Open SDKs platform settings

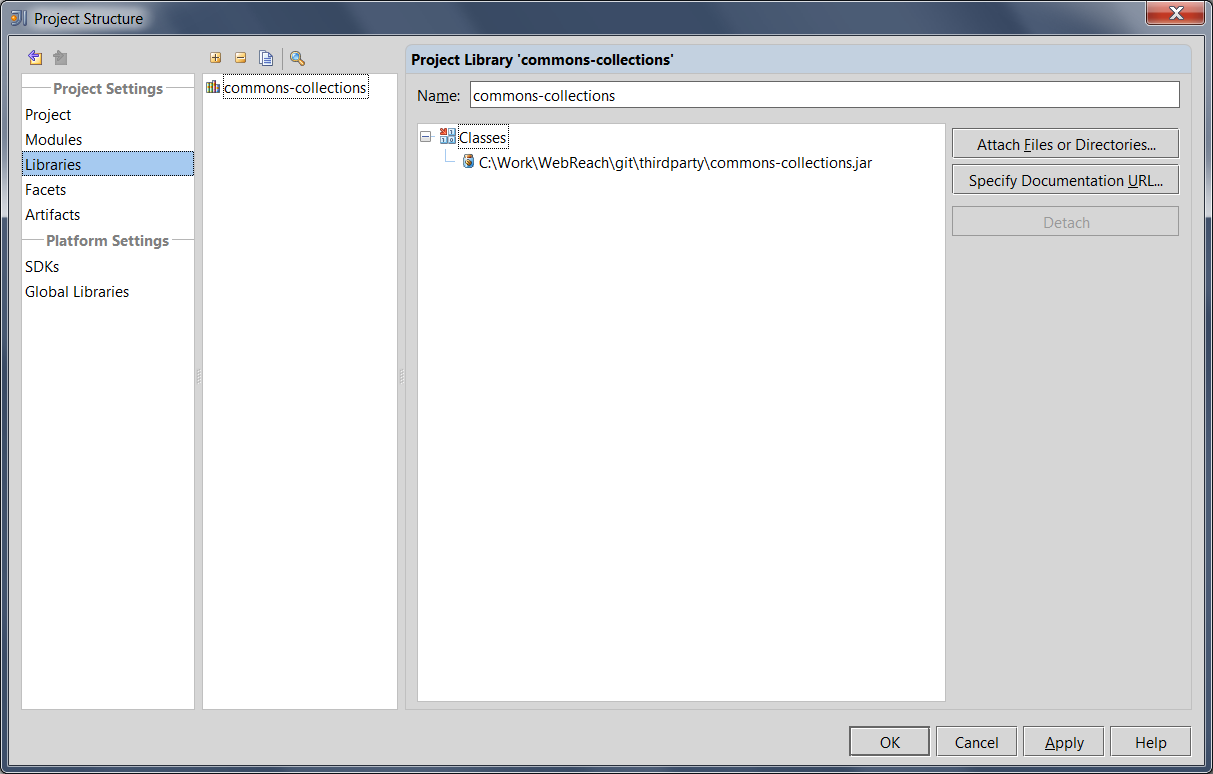[x=42, y=267]
